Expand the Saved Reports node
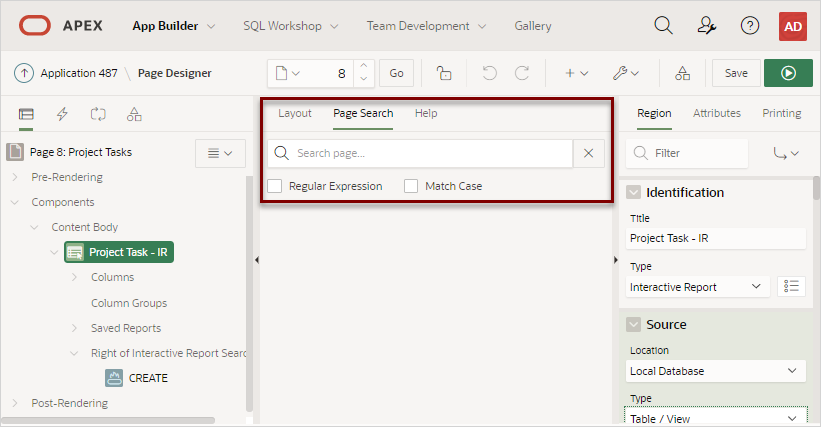The width and height of the screenshot is (821, 427). coord(74,328)
